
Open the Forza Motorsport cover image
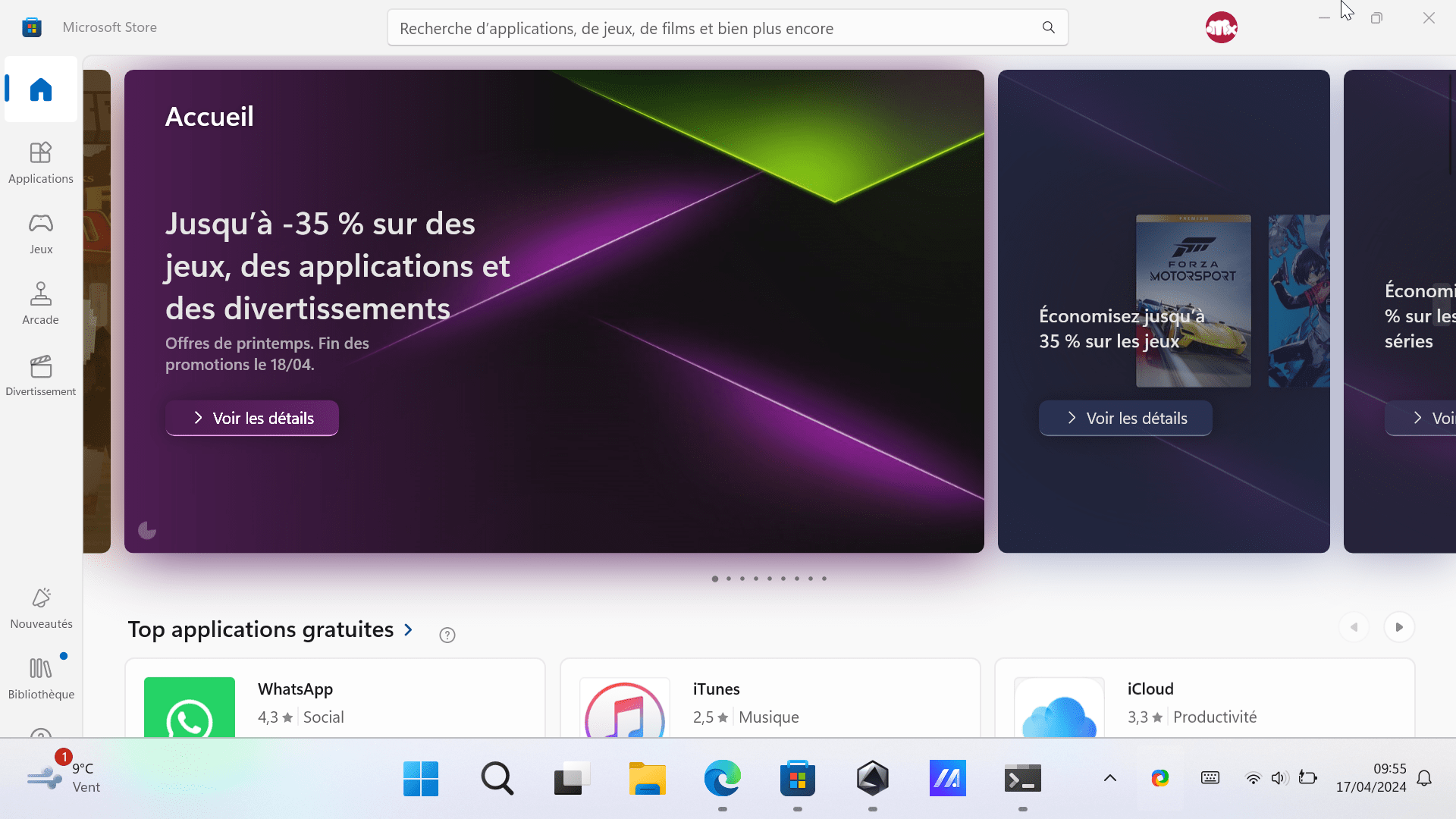point(1193,300)
